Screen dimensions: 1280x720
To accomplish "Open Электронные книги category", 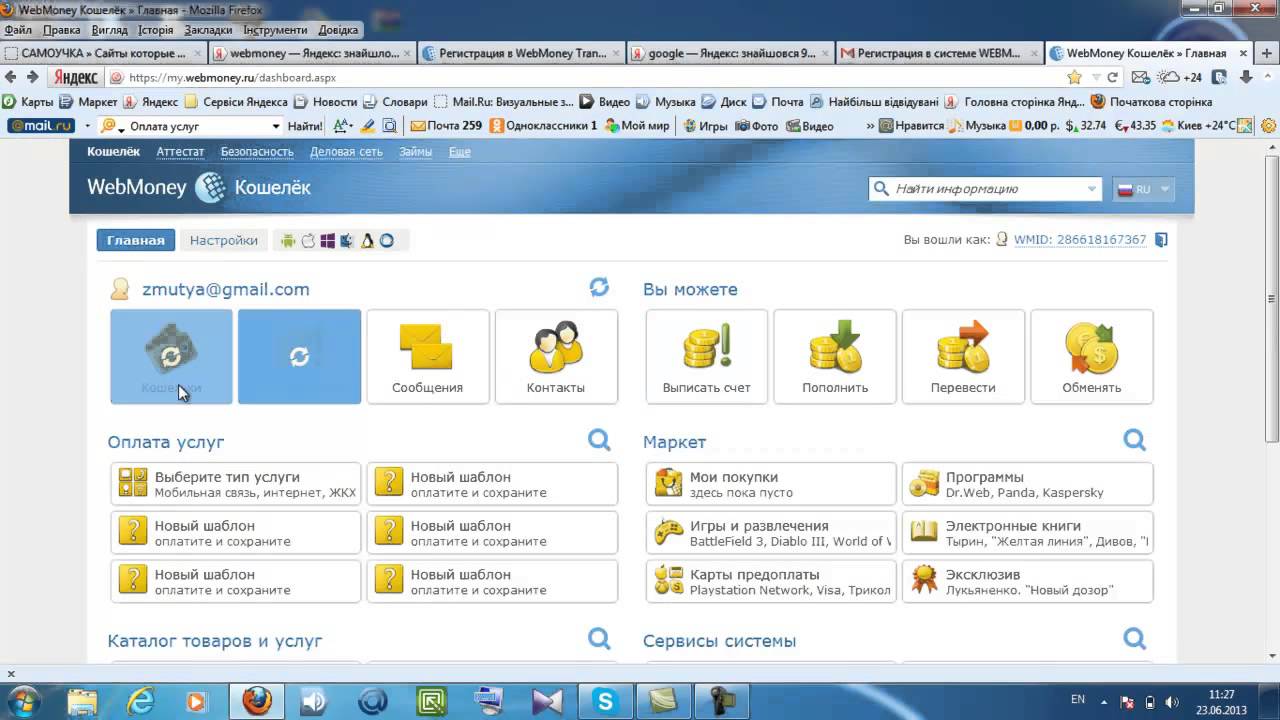I will tap(1027, 533).
